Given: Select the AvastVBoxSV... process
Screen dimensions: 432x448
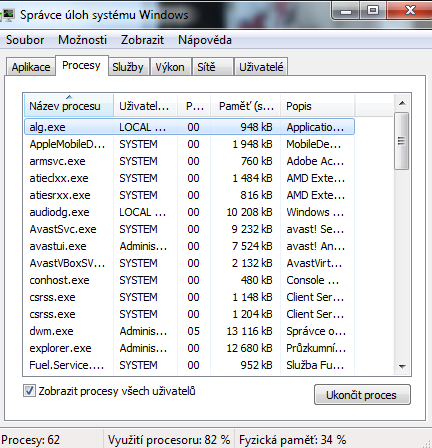Looking at the screenshot, I should point(189,263).
